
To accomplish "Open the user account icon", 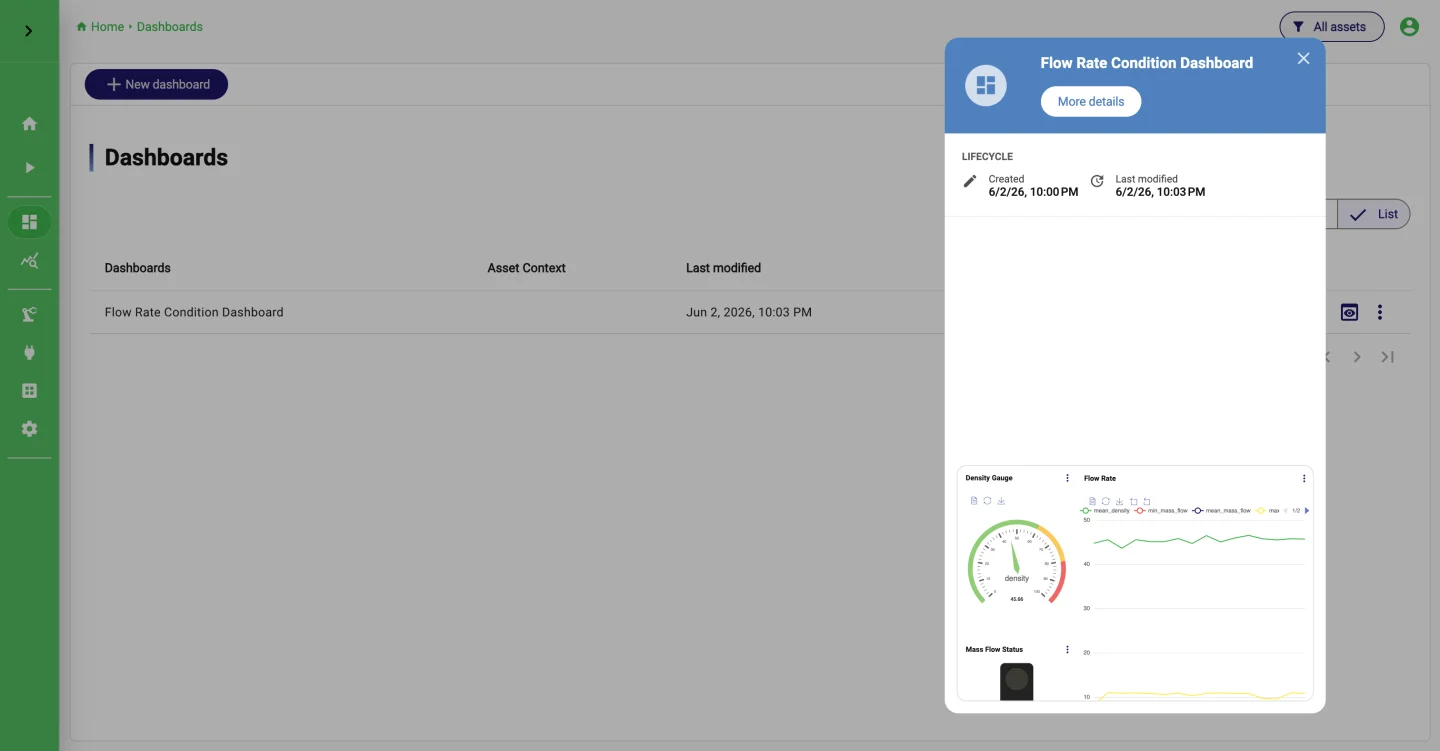I will (1409, 27).
